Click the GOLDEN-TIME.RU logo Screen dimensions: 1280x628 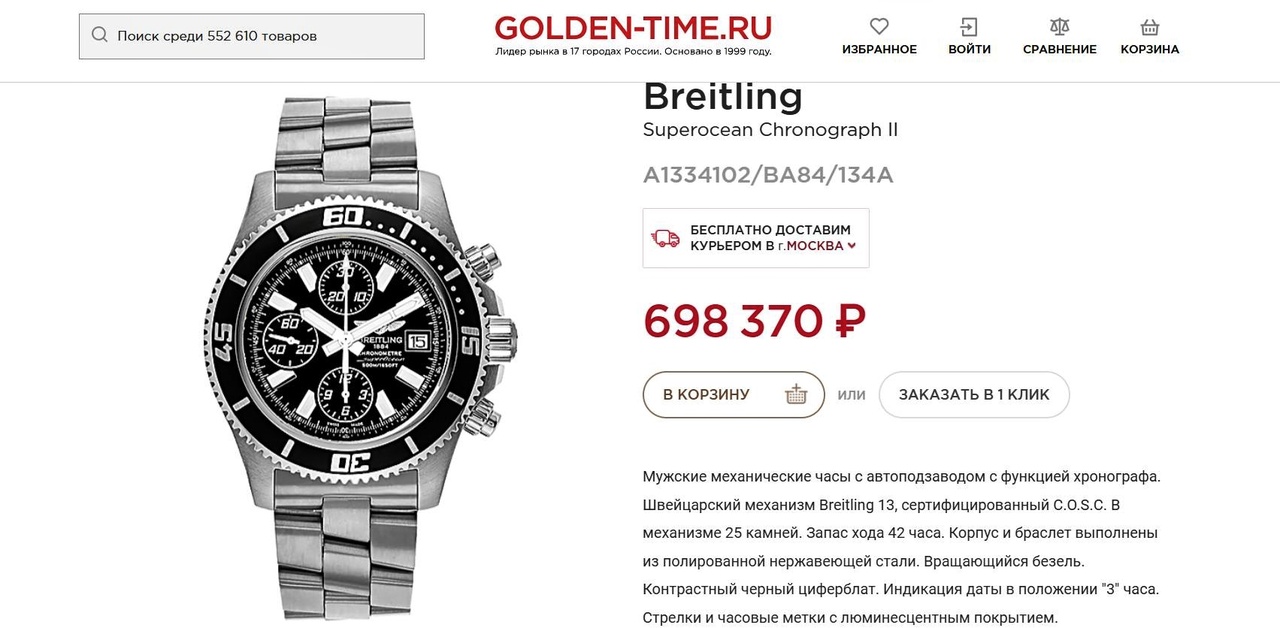point(633,29)
